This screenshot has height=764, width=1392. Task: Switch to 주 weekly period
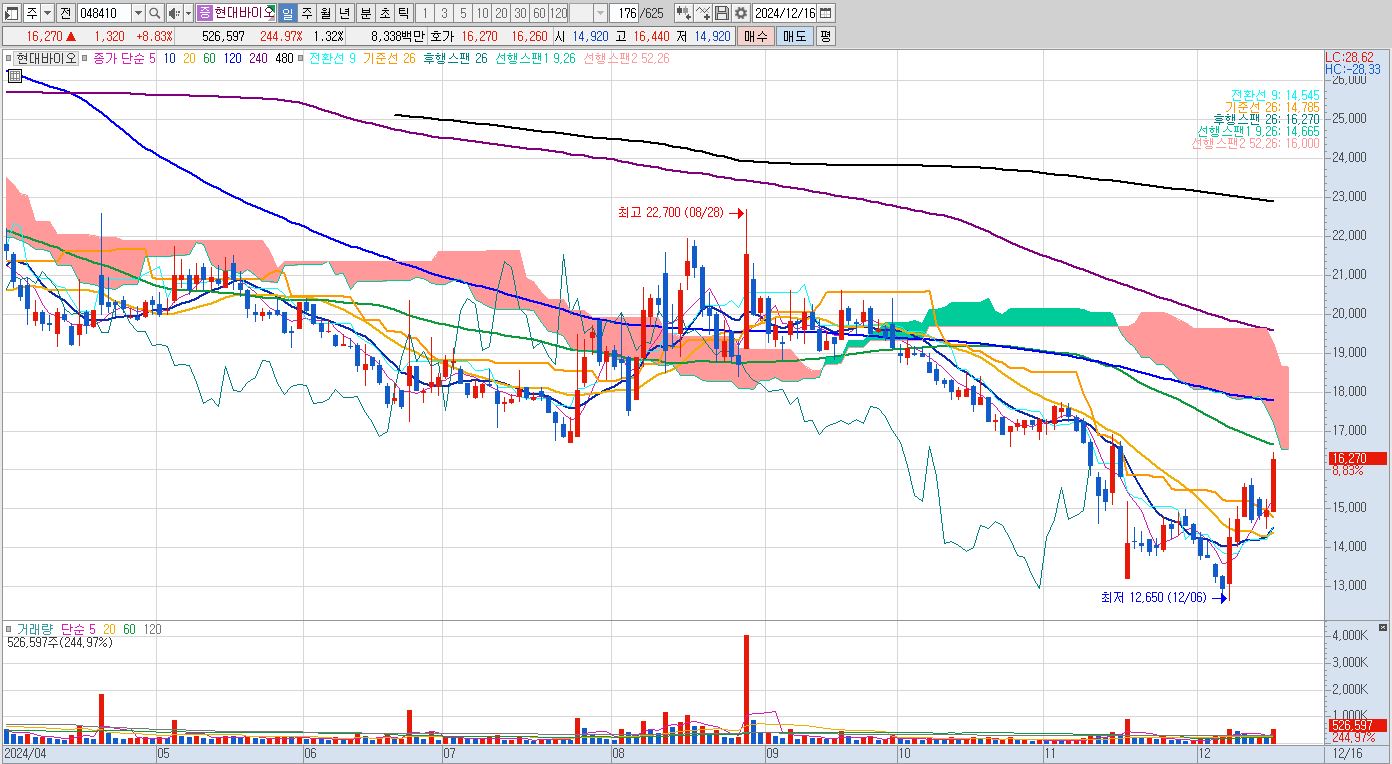pyautogui.click(x=306, y=13)
